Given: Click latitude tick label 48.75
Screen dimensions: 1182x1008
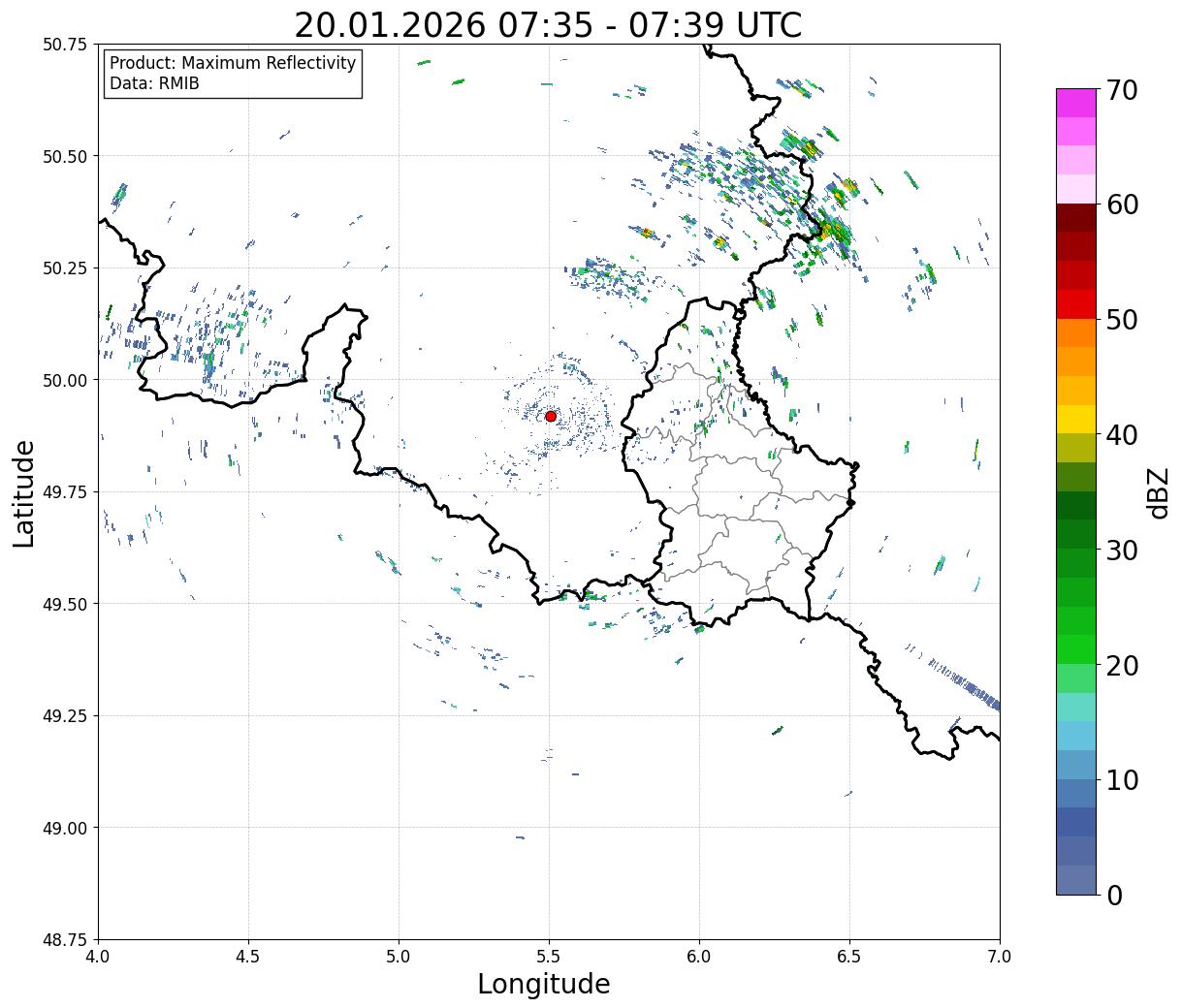Looking at the screenshot, I should click(x=65, y=940).
